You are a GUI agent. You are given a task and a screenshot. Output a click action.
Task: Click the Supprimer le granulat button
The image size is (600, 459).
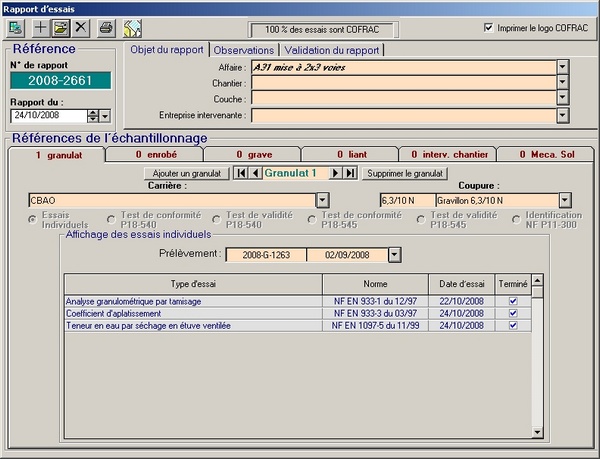click(404, 173)
